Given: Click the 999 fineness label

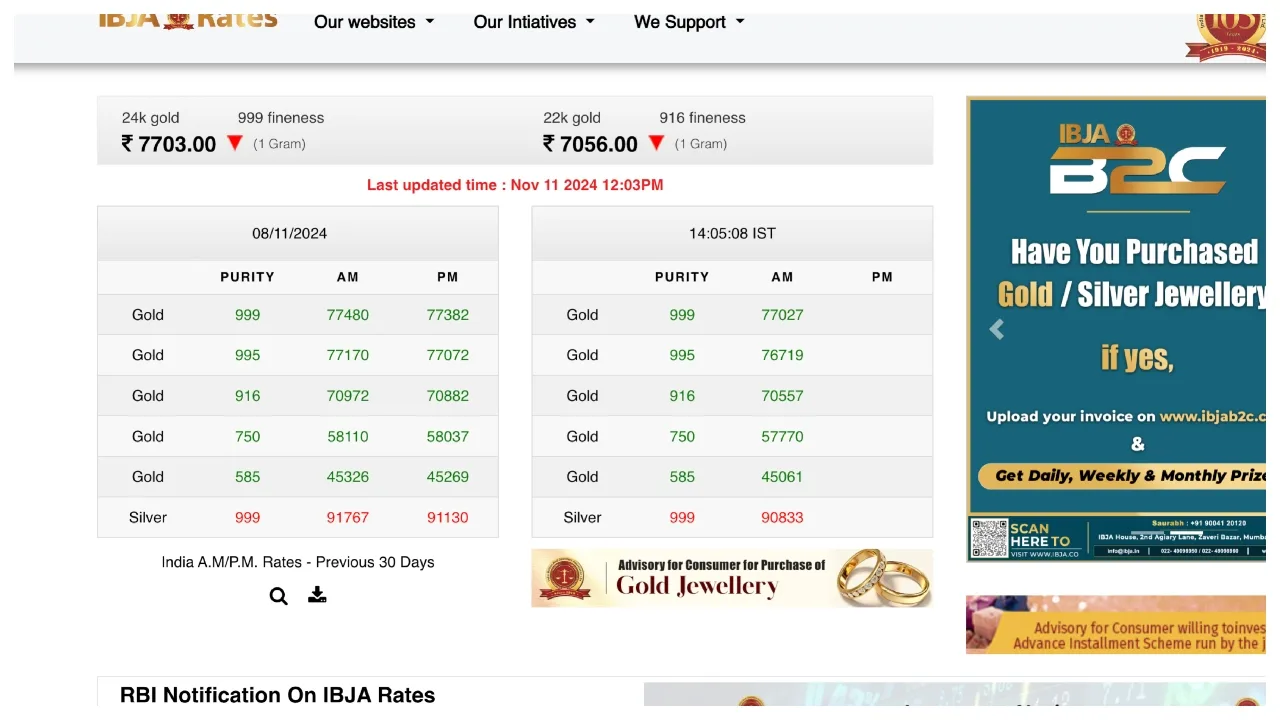Looking at the screenshot, I should point(281,118).
